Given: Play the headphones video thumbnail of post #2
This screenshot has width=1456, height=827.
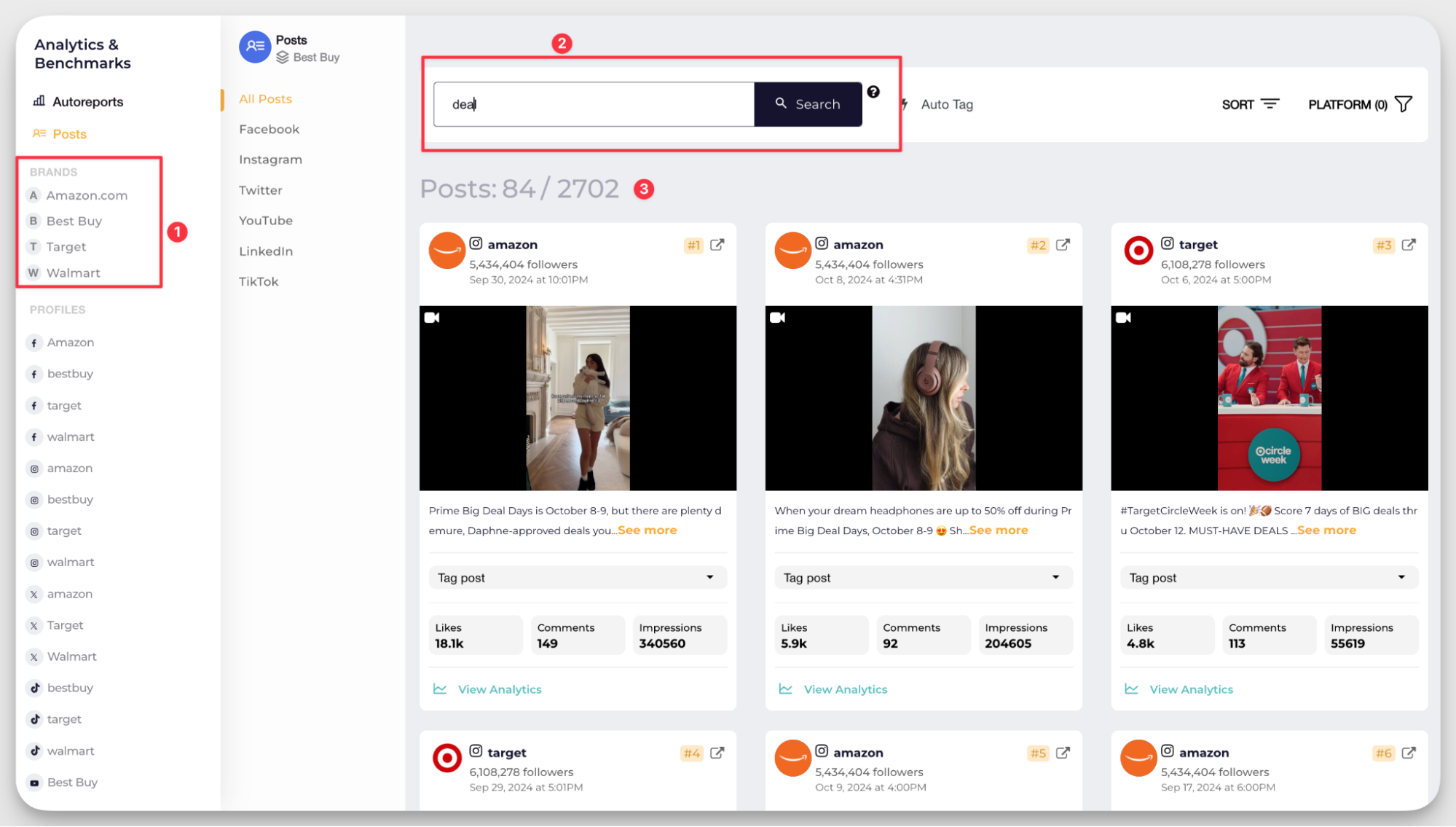Looking at the screenshot, I should pos(924,398).
